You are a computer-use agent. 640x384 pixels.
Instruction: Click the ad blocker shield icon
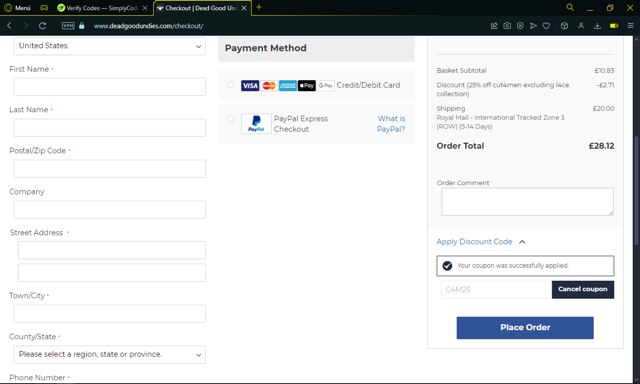tap(520, 26)
